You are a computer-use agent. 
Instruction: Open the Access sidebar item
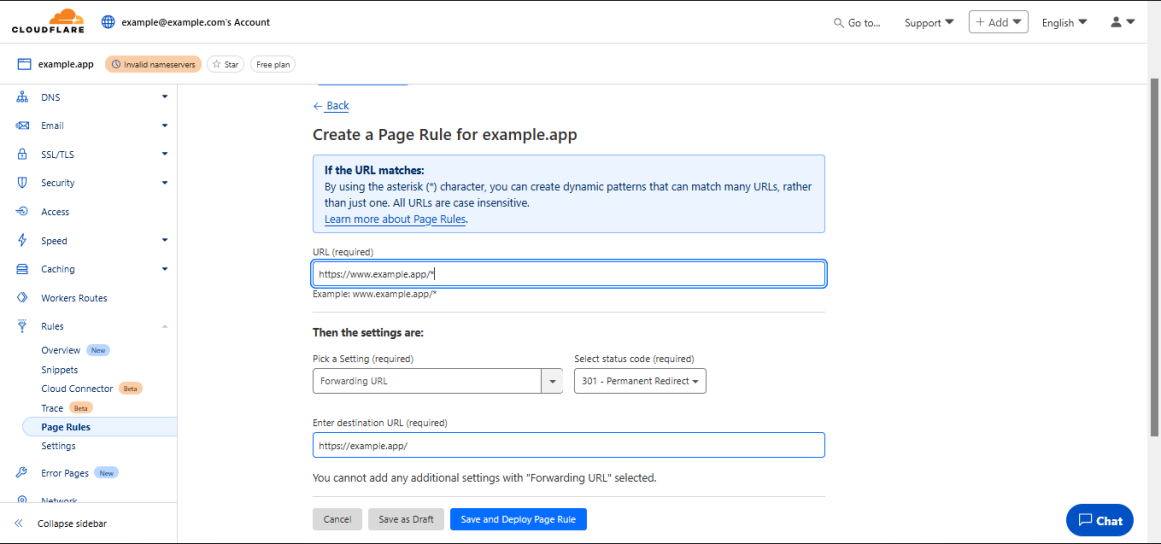pos(55,212)
